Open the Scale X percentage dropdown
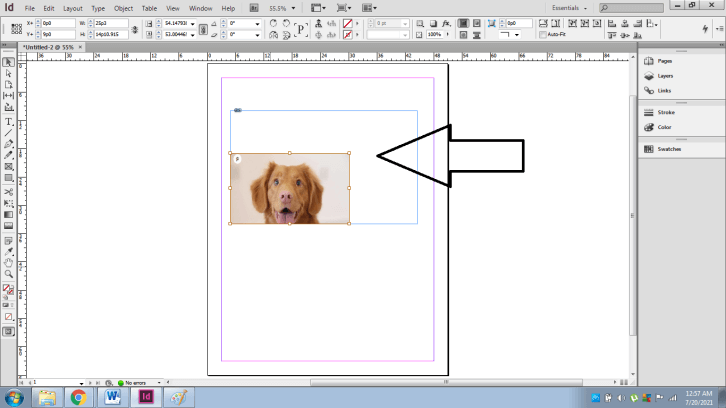 coord(193,23)
